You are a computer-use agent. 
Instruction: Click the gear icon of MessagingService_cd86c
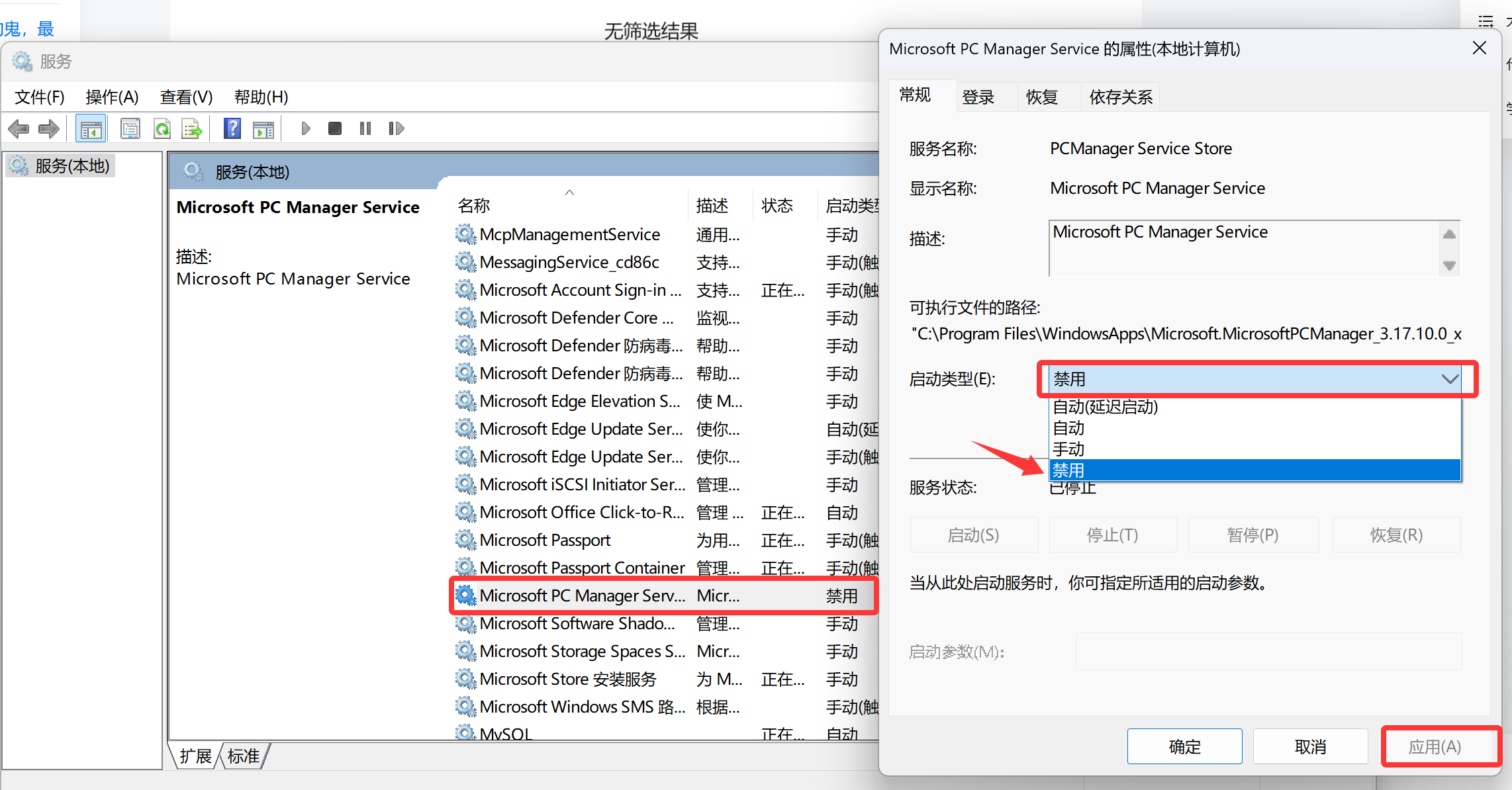[465, 262]
